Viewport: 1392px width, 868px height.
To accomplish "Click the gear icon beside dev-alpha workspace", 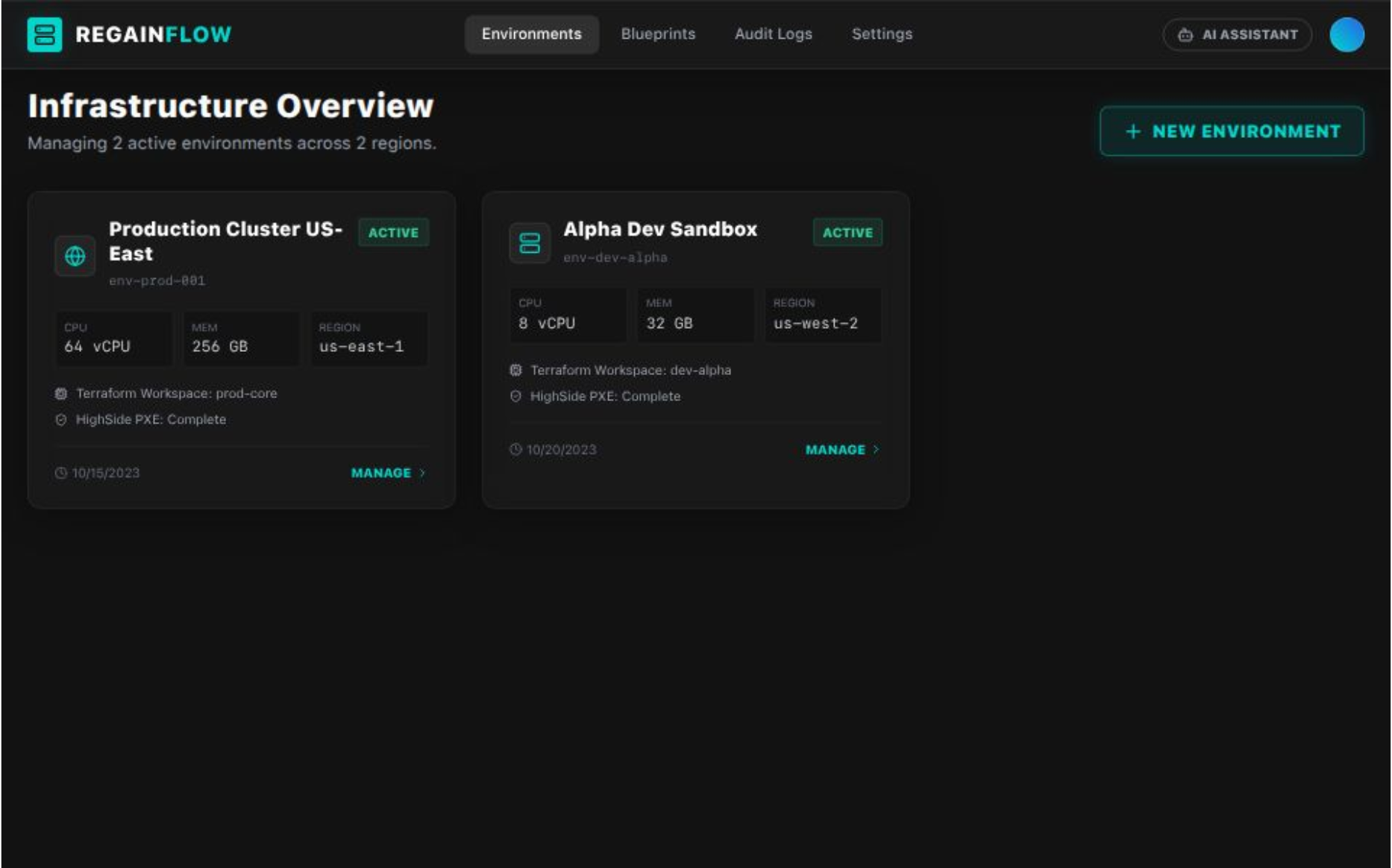I will pyautogui.click(x=514, y=369).
